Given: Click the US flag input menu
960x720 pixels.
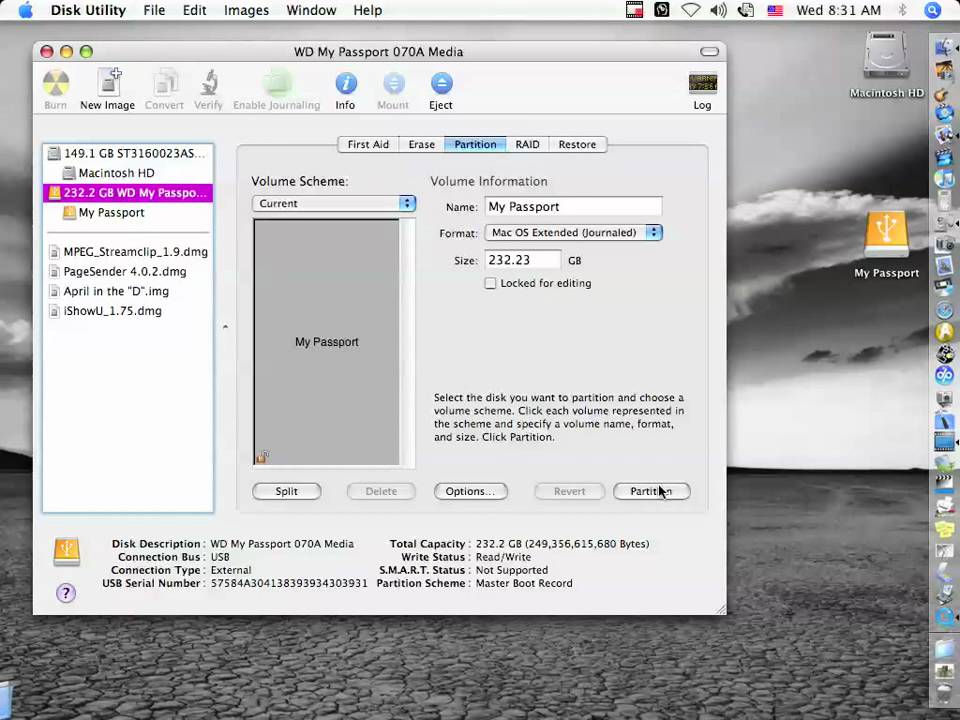Looking at the screenshot, I should [x=775, y=10].
